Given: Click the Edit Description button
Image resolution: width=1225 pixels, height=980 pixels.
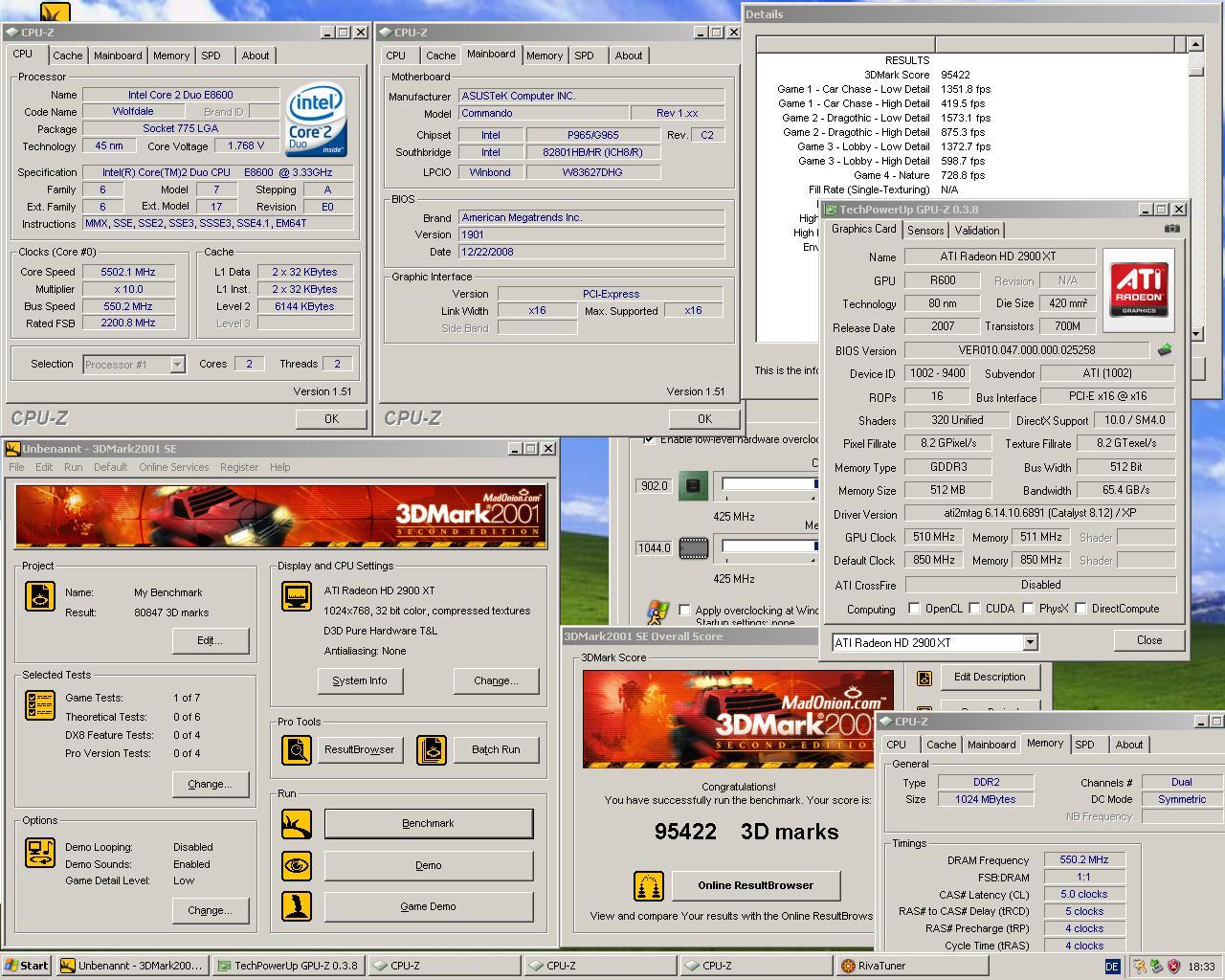Looking at the screenshot, I should pyautogui.click(x=990, y=677).
